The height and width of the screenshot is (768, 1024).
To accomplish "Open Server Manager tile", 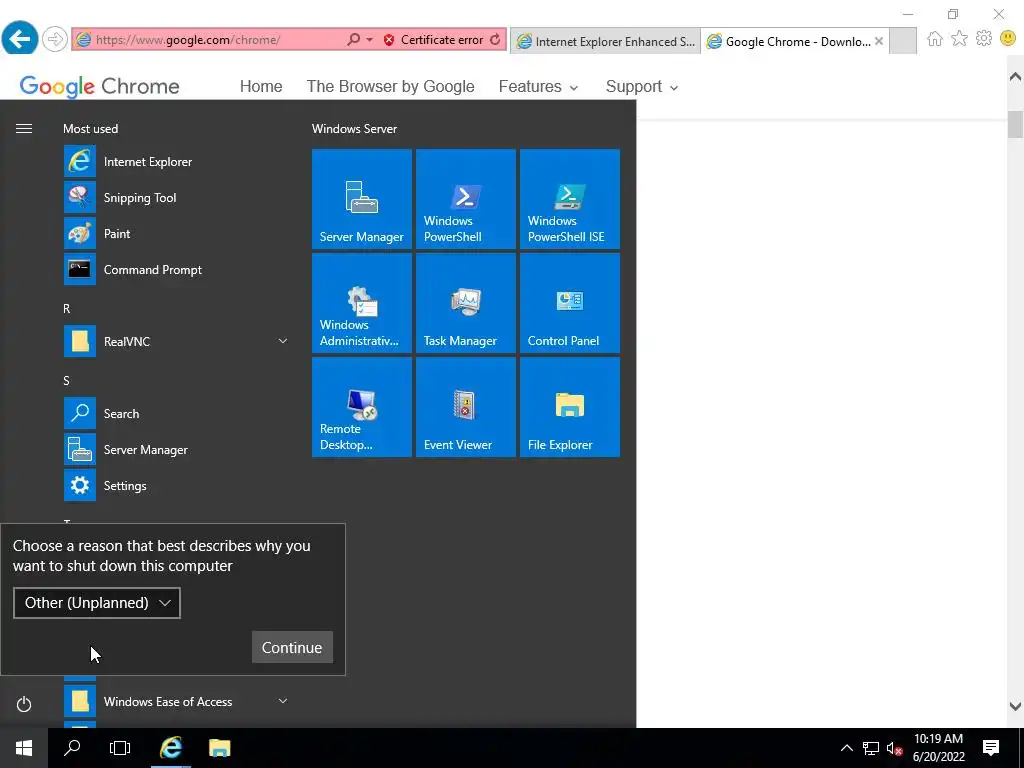I will coord(361,199).
